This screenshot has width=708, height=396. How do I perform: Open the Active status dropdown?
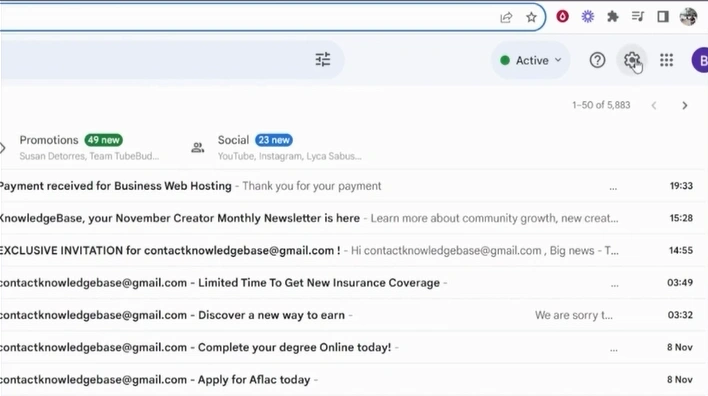(531, 61)
